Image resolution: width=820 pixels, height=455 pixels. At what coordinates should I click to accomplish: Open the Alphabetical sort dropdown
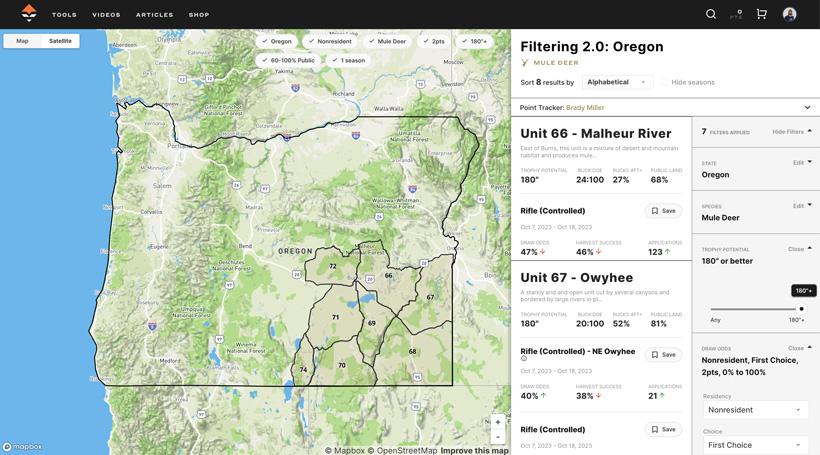(x=617, y=82)
